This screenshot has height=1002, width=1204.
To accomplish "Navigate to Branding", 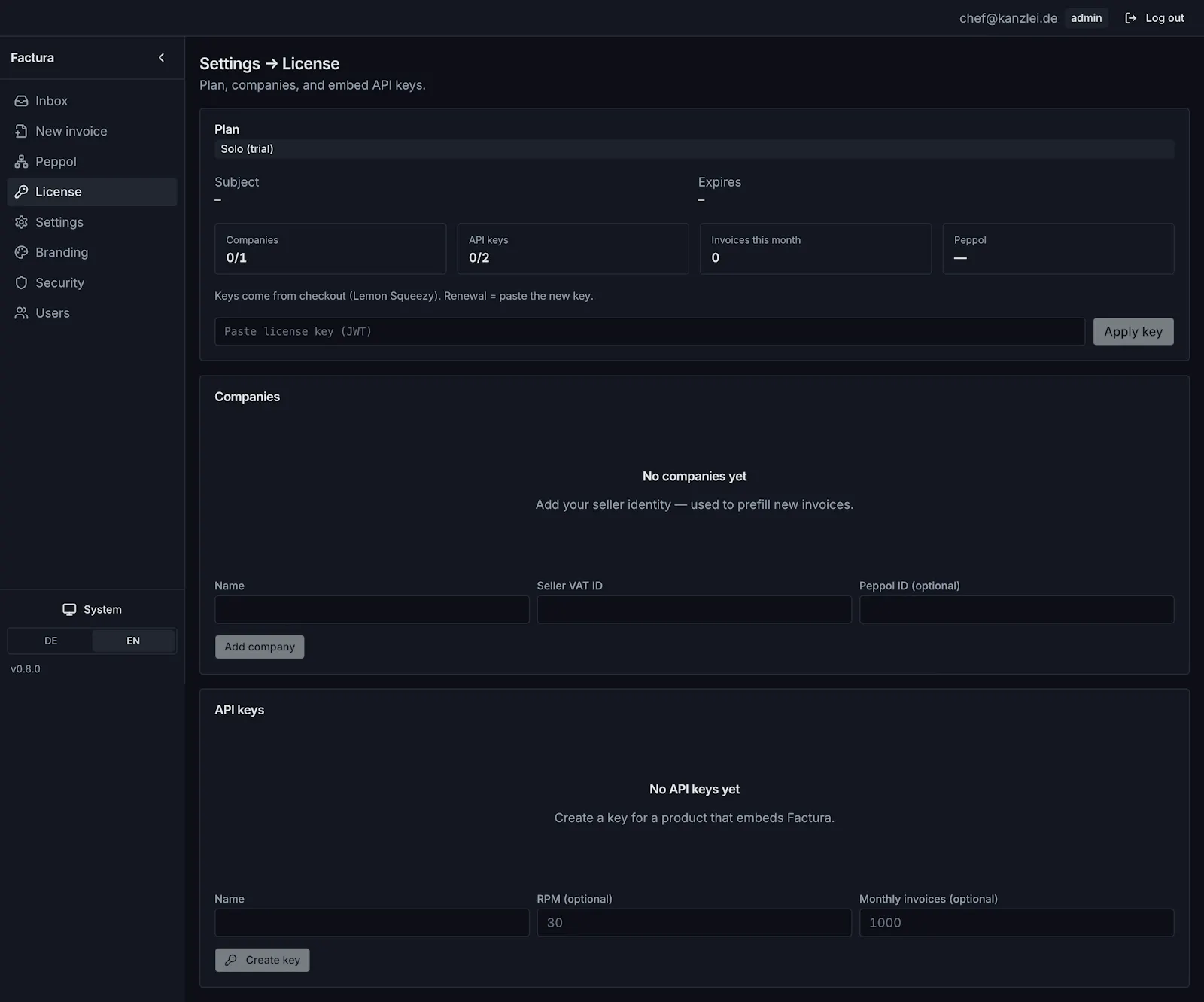I will point(92,252).
